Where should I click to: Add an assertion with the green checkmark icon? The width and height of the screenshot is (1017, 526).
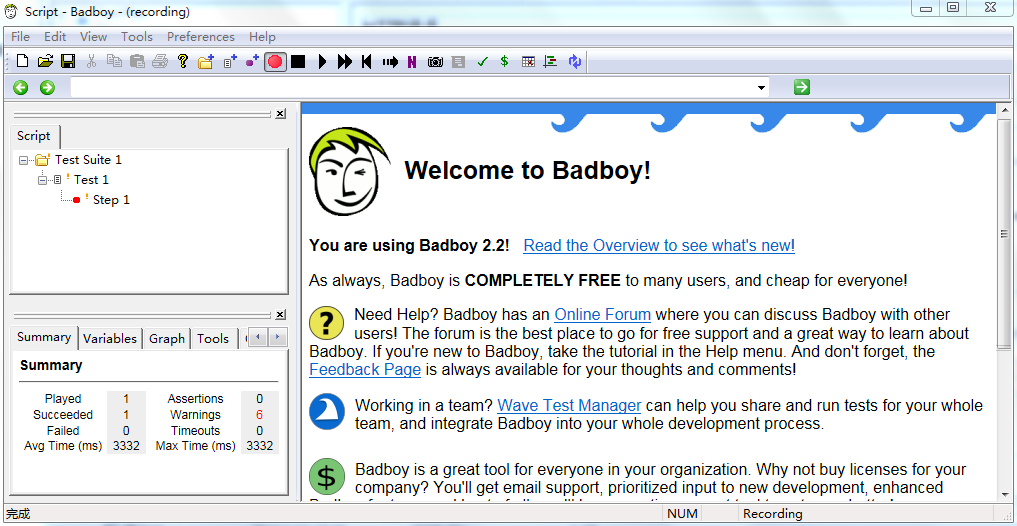[482, 62]
